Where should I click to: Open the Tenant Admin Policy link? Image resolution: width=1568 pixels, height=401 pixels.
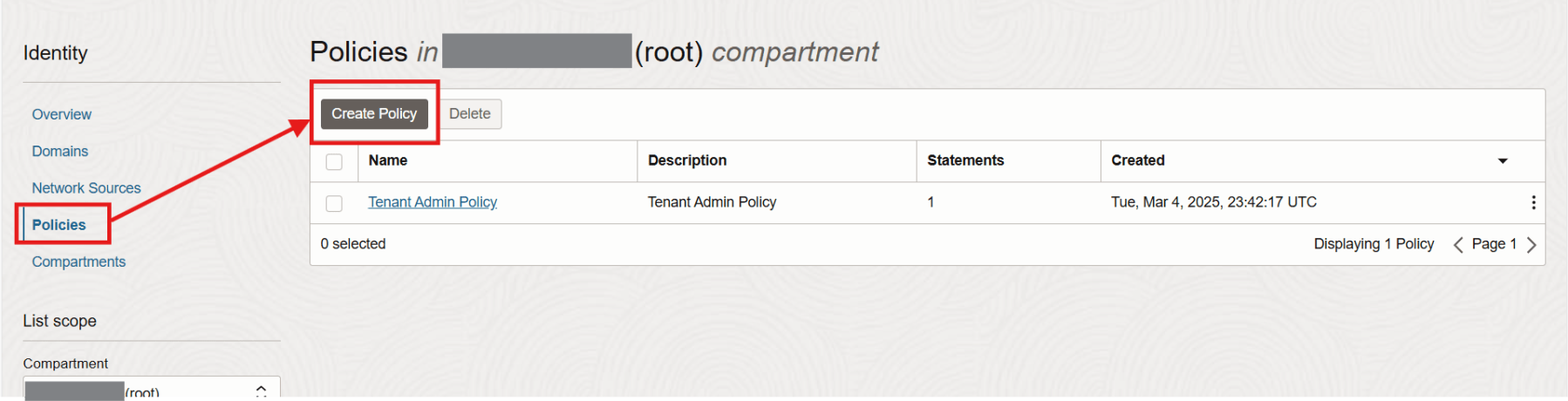pyautogui.click(x=433, y=202)
